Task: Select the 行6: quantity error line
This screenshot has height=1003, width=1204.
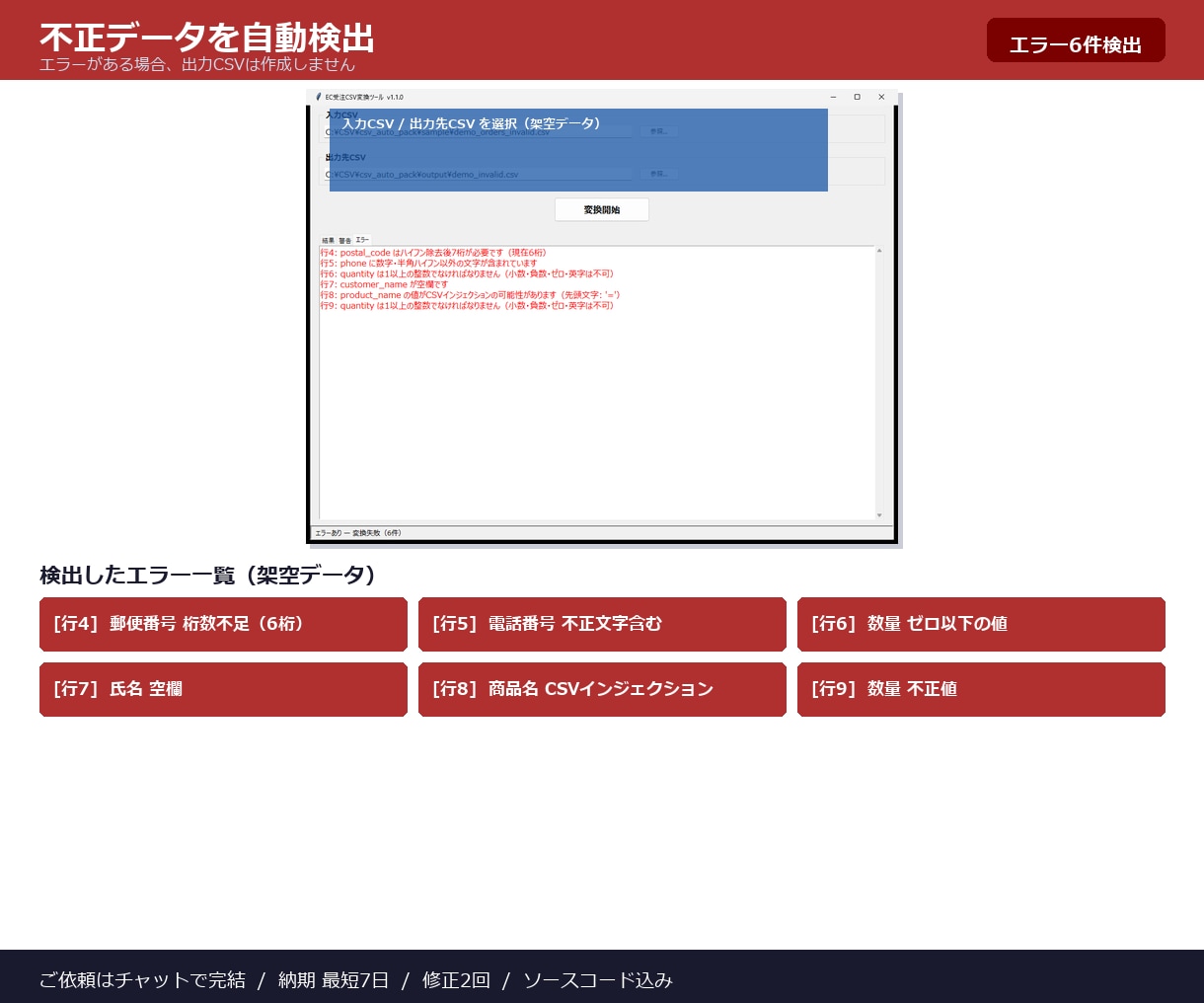Action: tap(467, 273)
